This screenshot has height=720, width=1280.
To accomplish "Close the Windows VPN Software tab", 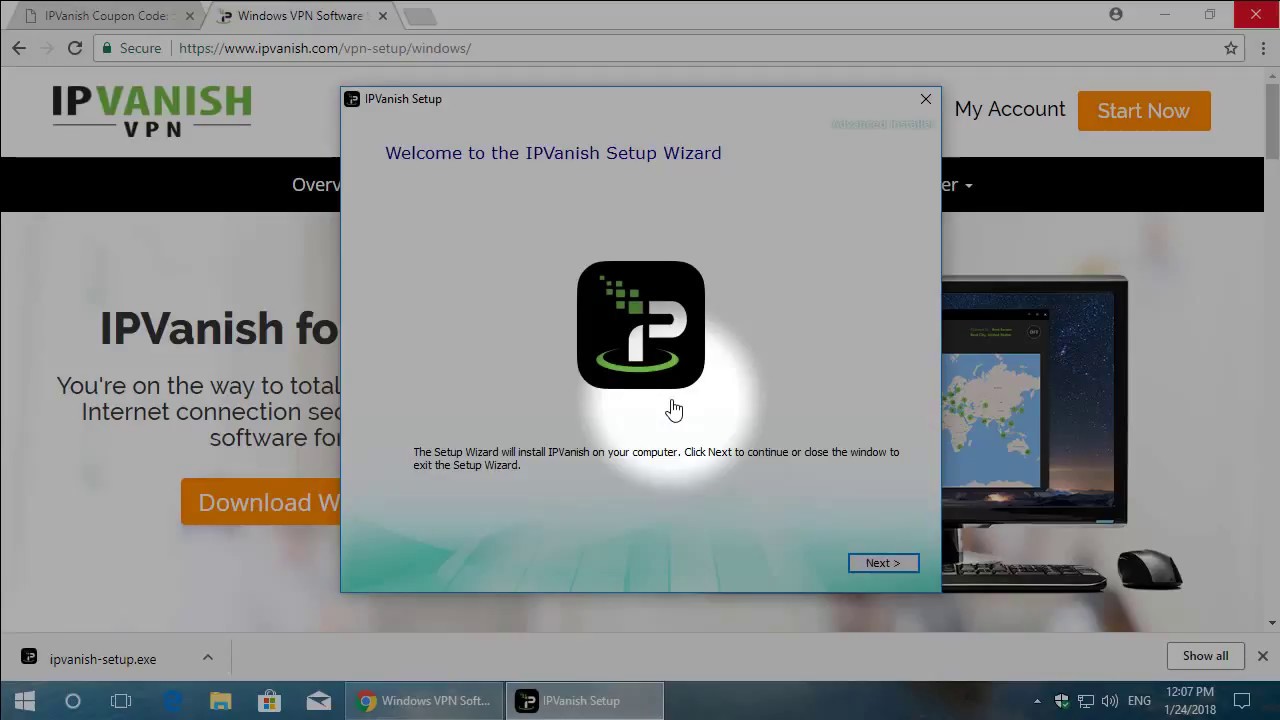I will (382, 16).
